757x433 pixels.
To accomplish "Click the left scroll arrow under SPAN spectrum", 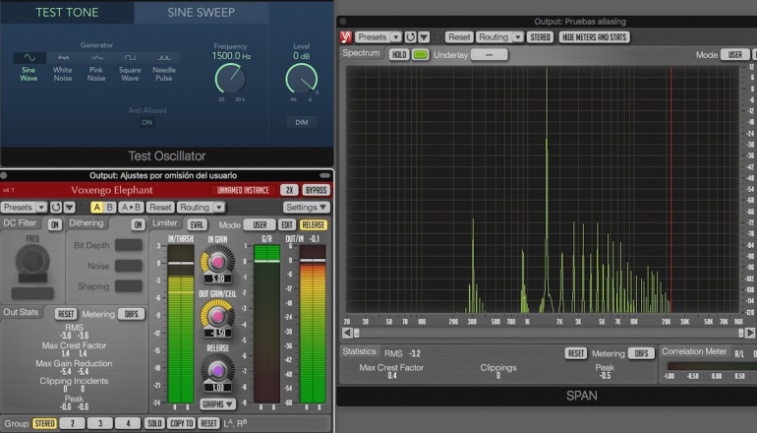I will tap(348, 333).
